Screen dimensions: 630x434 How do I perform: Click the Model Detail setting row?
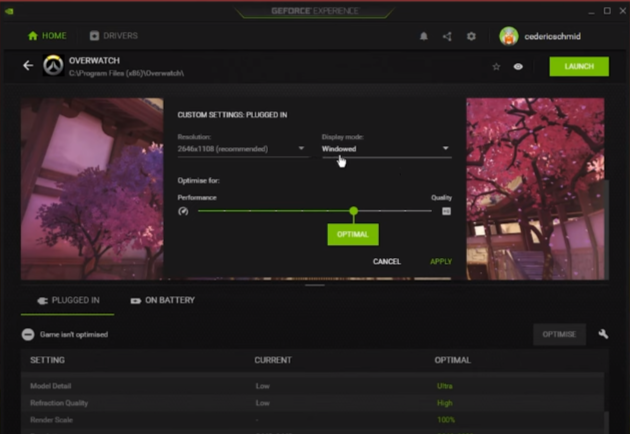tap(313, 386)
